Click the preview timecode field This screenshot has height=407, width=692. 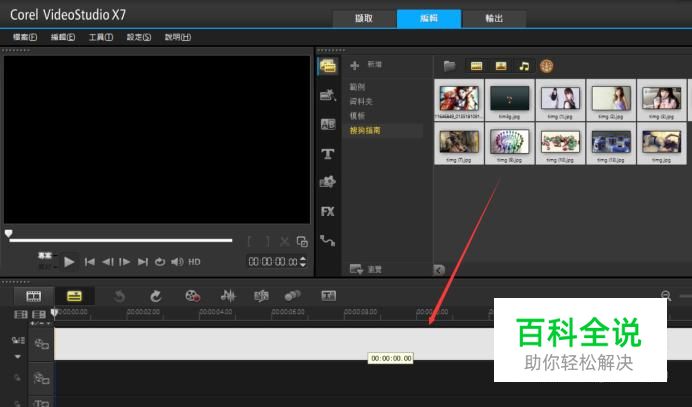272,262
